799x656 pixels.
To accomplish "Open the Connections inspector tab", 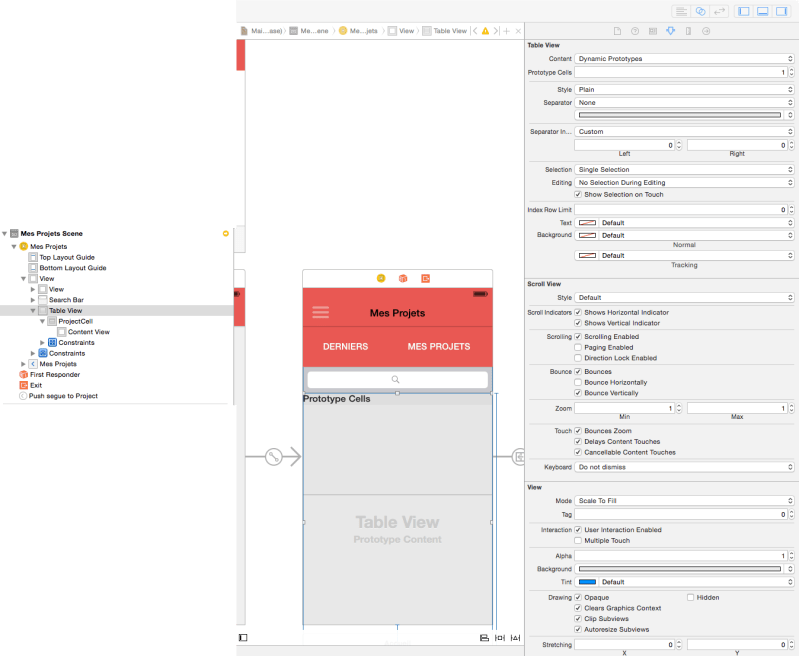I will (706, 31).
